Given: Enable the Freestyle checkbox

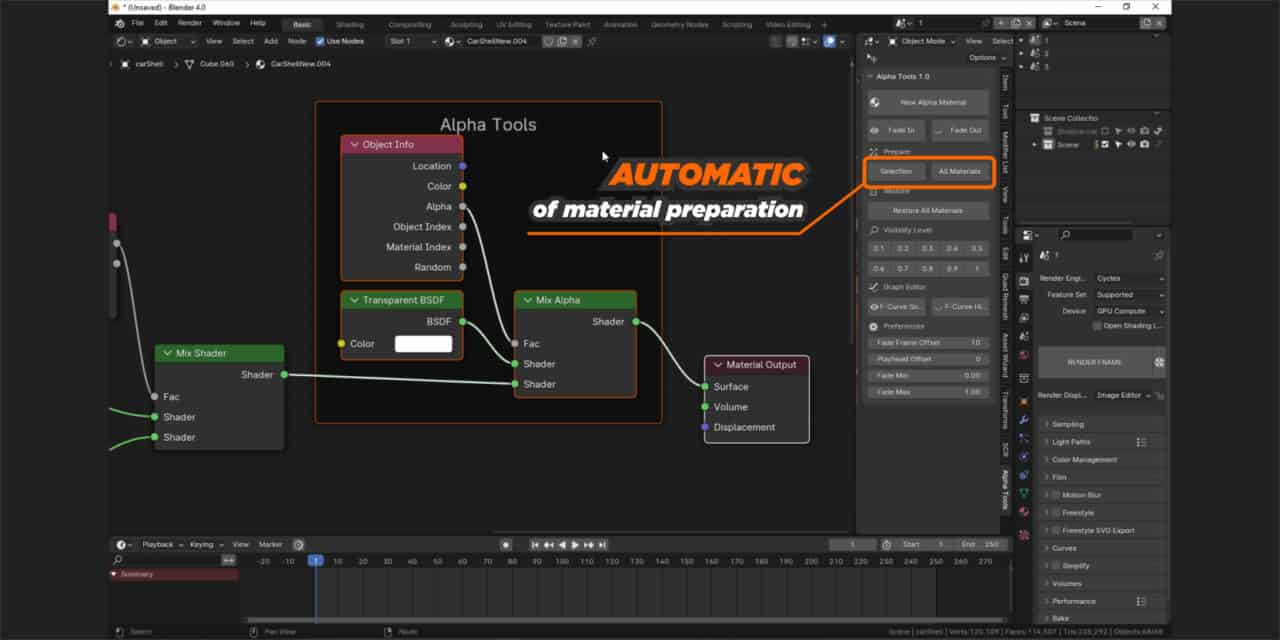Looking at the screenshot, I should pos(1056,513).
